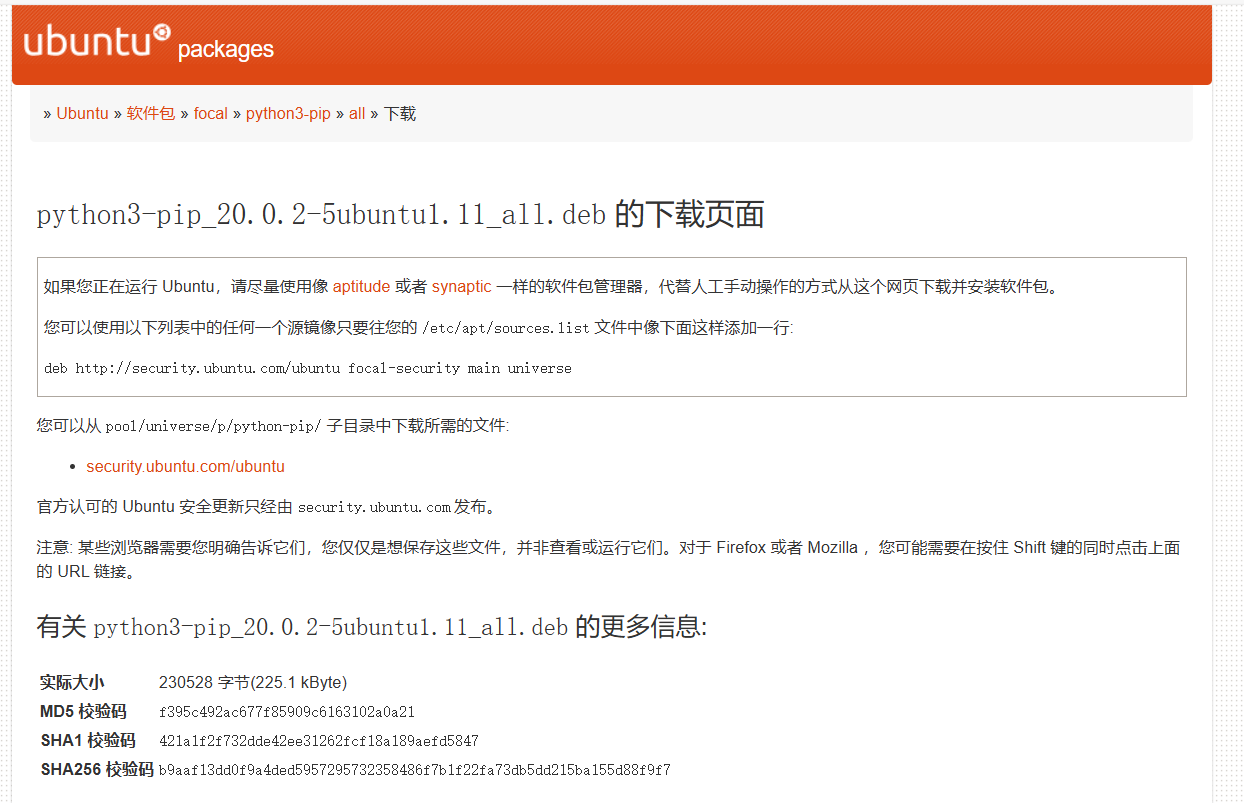The width and height of the screenshot is (1244, 803).
Task: Click the "packages" text beside the logo
Action: pos(225,50)
